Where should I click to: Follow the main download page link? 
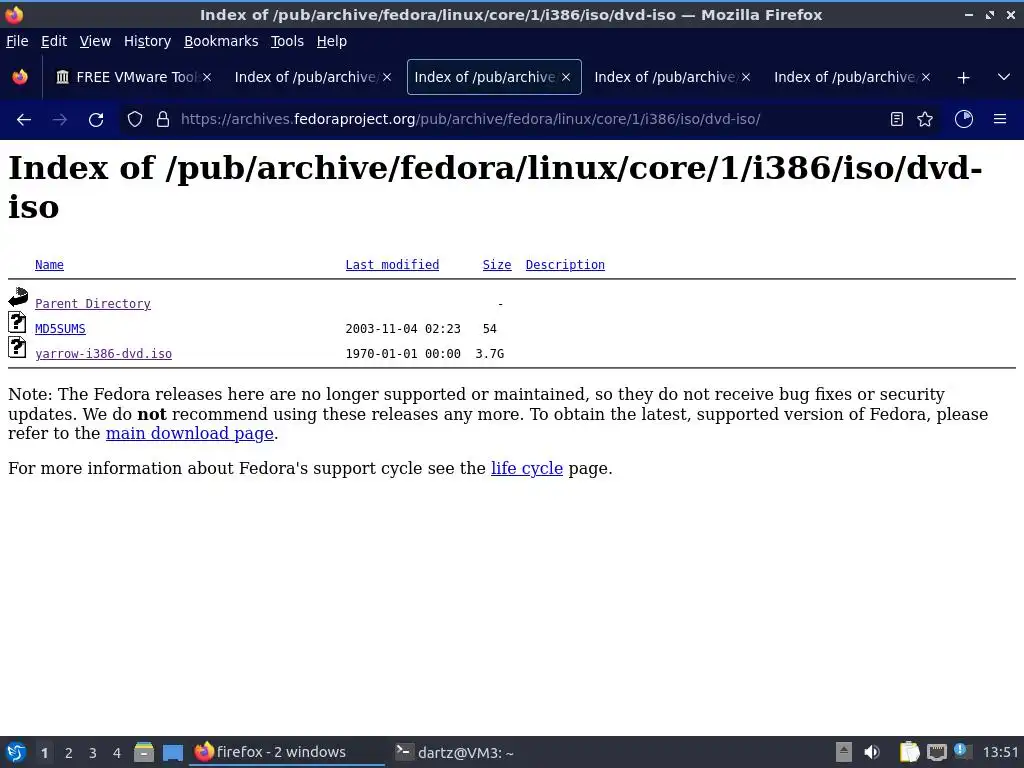(189, 434)
